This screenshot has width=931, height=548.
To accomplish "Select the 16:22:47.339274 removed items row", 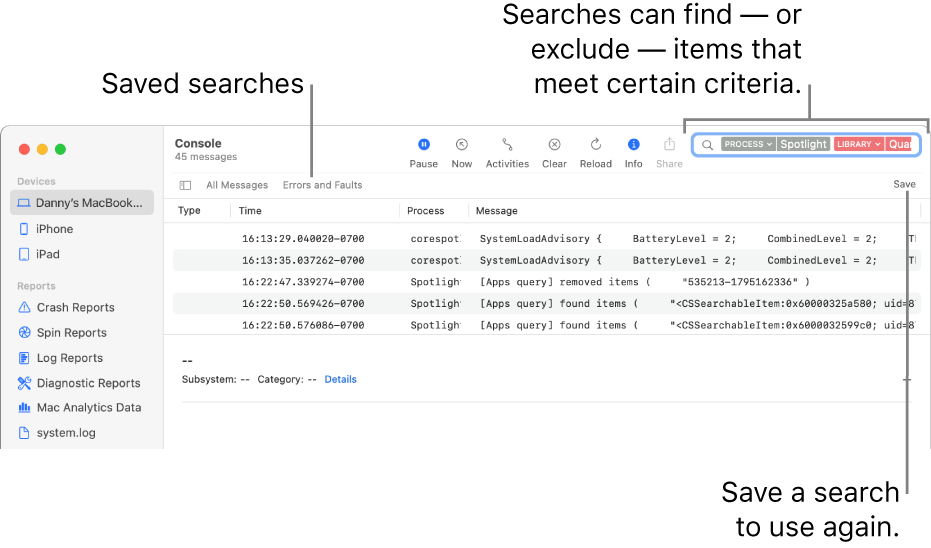I will point(545,282).
